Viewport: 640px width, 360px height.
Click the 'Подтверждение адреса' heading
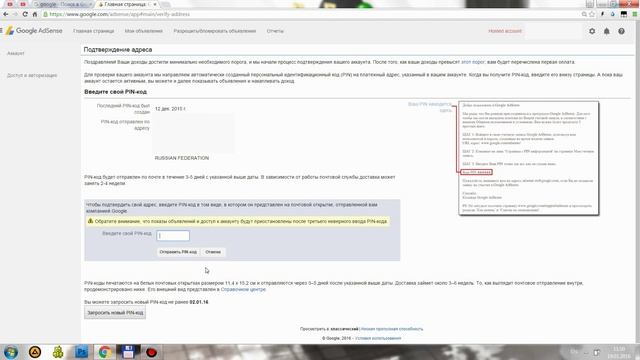118,49
